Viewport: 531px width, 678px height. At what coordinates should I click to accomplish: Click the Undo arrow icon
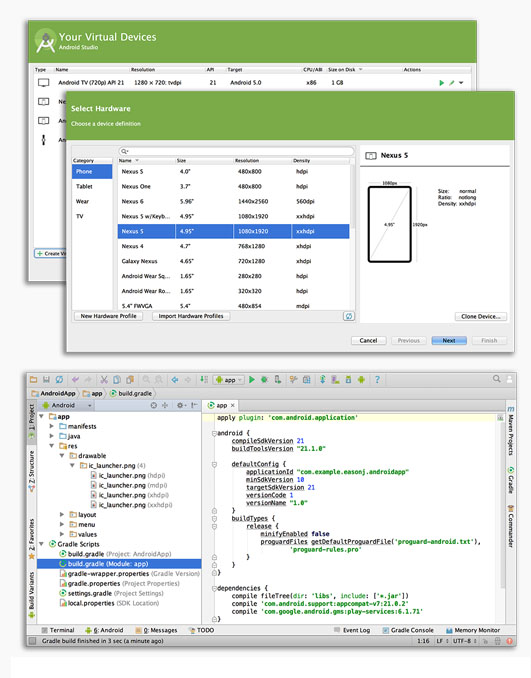click(x=76, y=380)
